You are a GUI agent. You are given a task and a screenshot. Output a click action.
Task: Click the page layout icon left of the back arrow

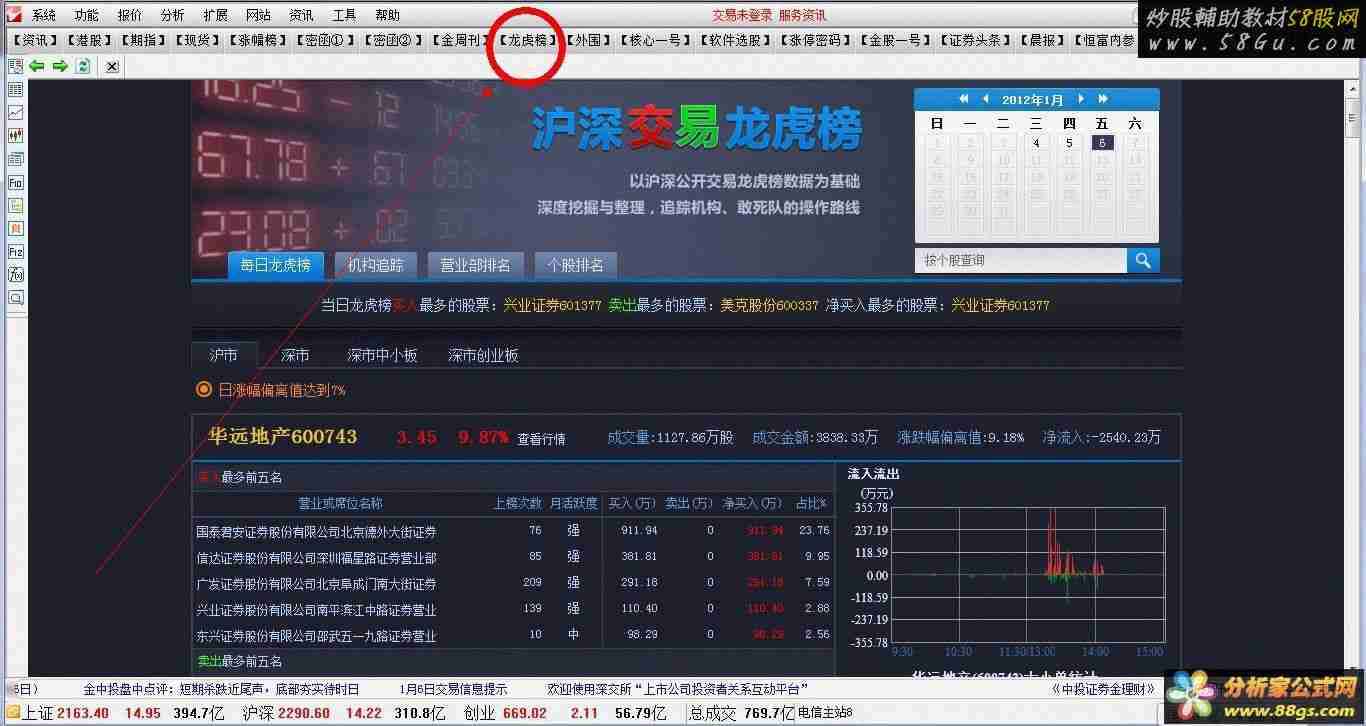15,66
